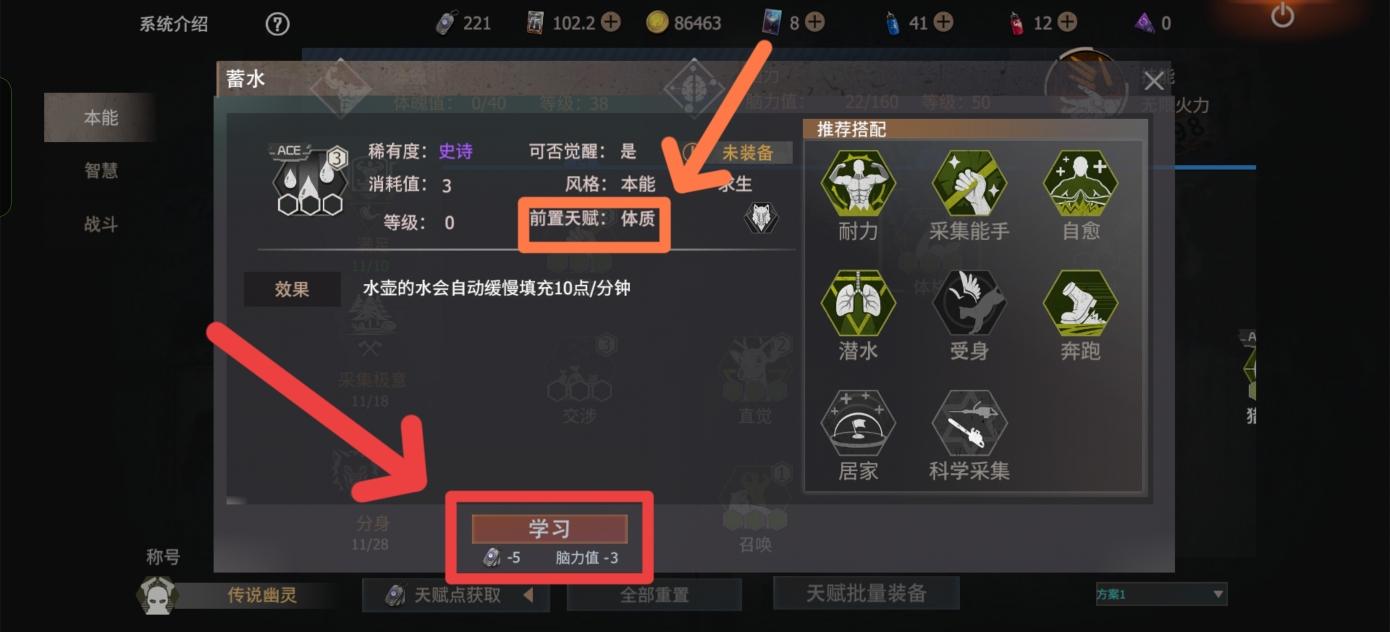Select the 居家 talent icon

(858, 423)
